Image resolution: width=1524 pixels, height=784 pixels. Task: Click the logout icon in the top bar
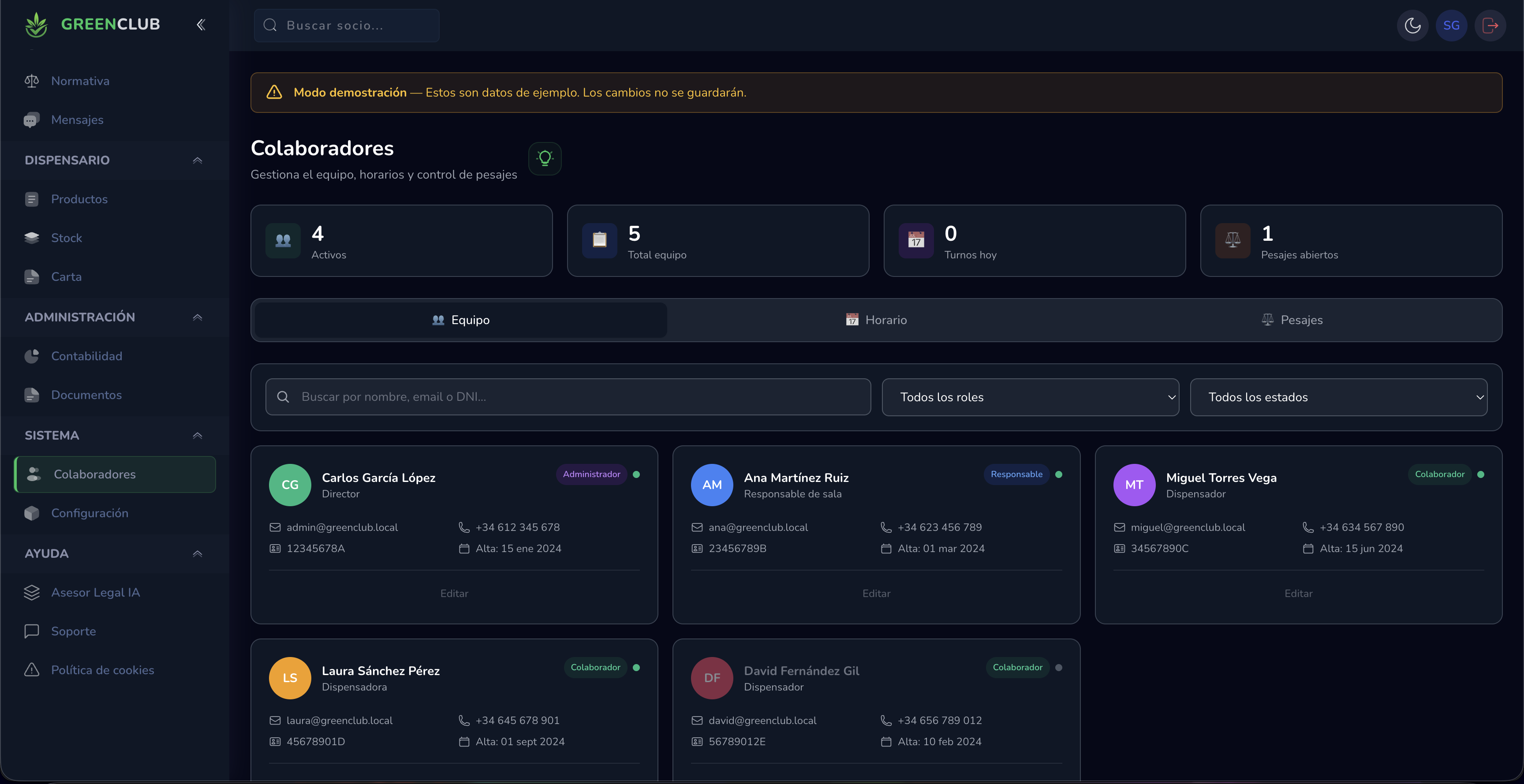pyautogui.click(x=1490, y=25)
